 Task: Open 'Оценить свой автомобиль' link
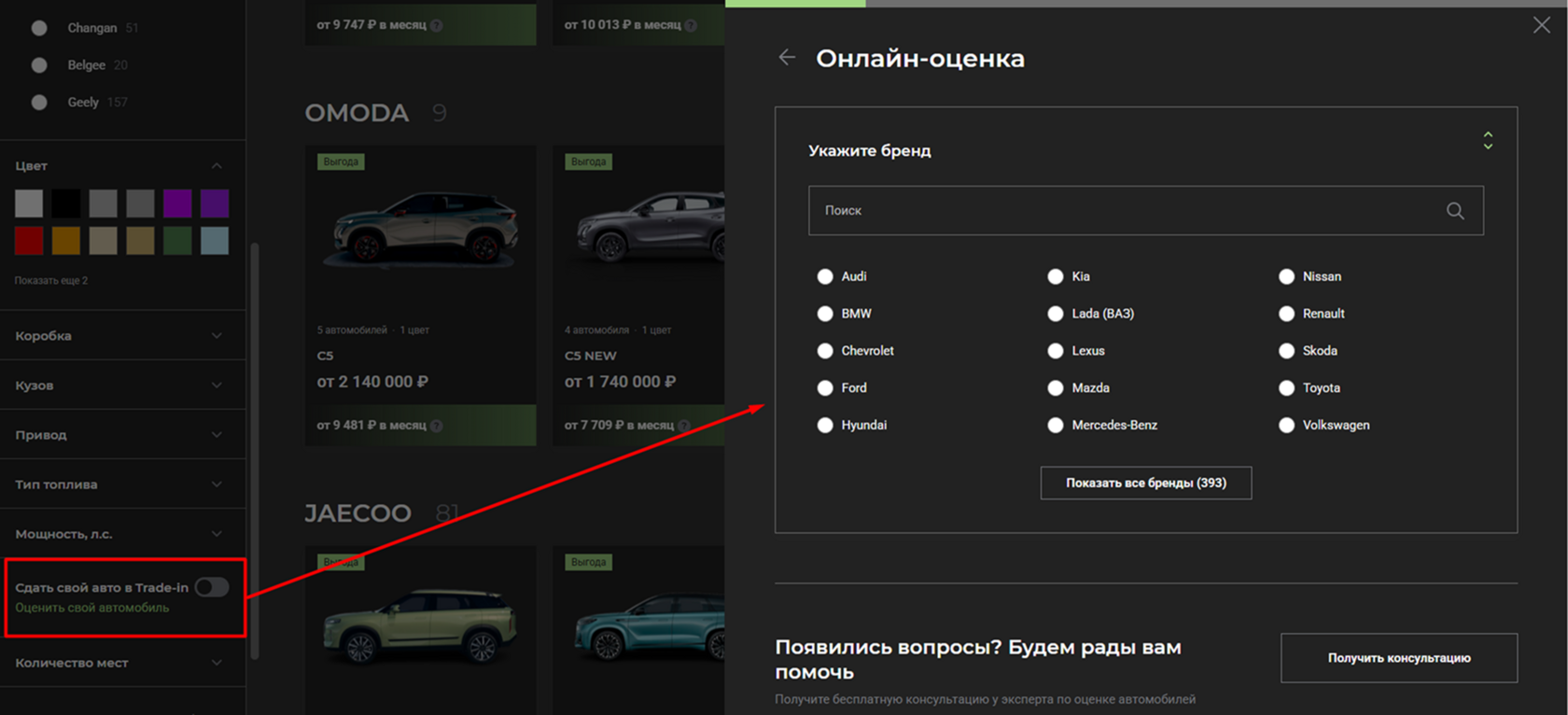click(92, 608)
